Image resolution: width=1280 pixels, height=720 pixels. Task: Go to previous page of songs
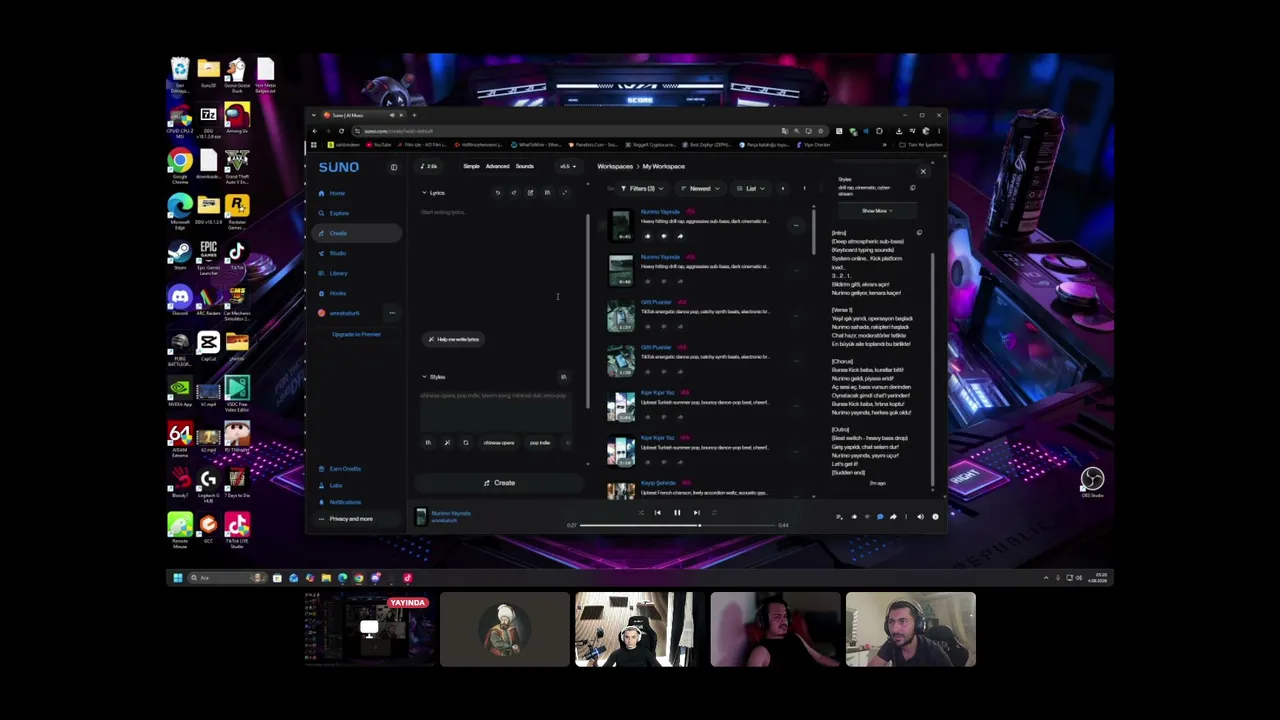[x=783, y=189]
